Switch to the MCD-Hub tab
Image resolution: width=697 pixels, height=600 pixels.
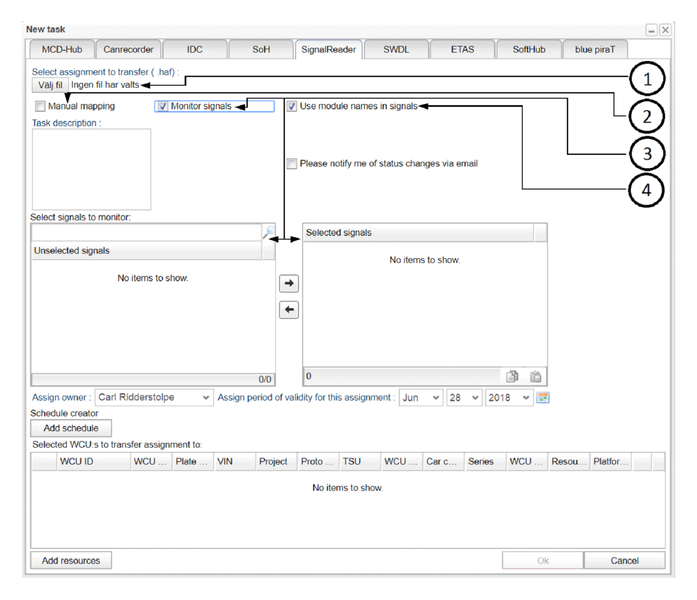[x=60, y=49]
